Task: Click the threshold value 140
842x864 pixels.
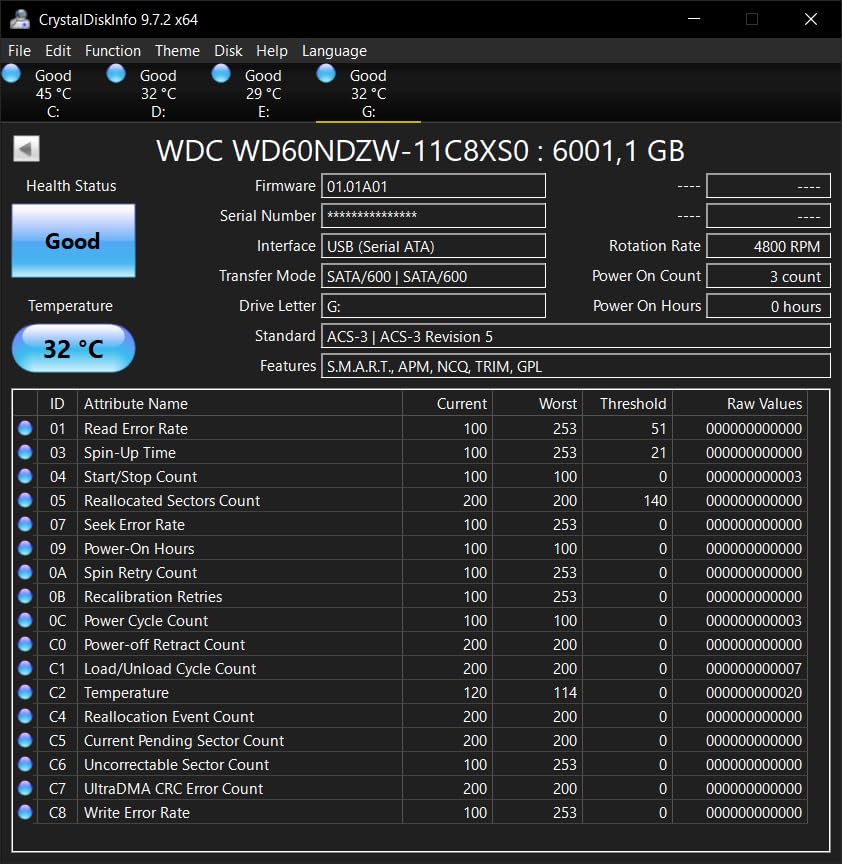Action: coord(655,500)
